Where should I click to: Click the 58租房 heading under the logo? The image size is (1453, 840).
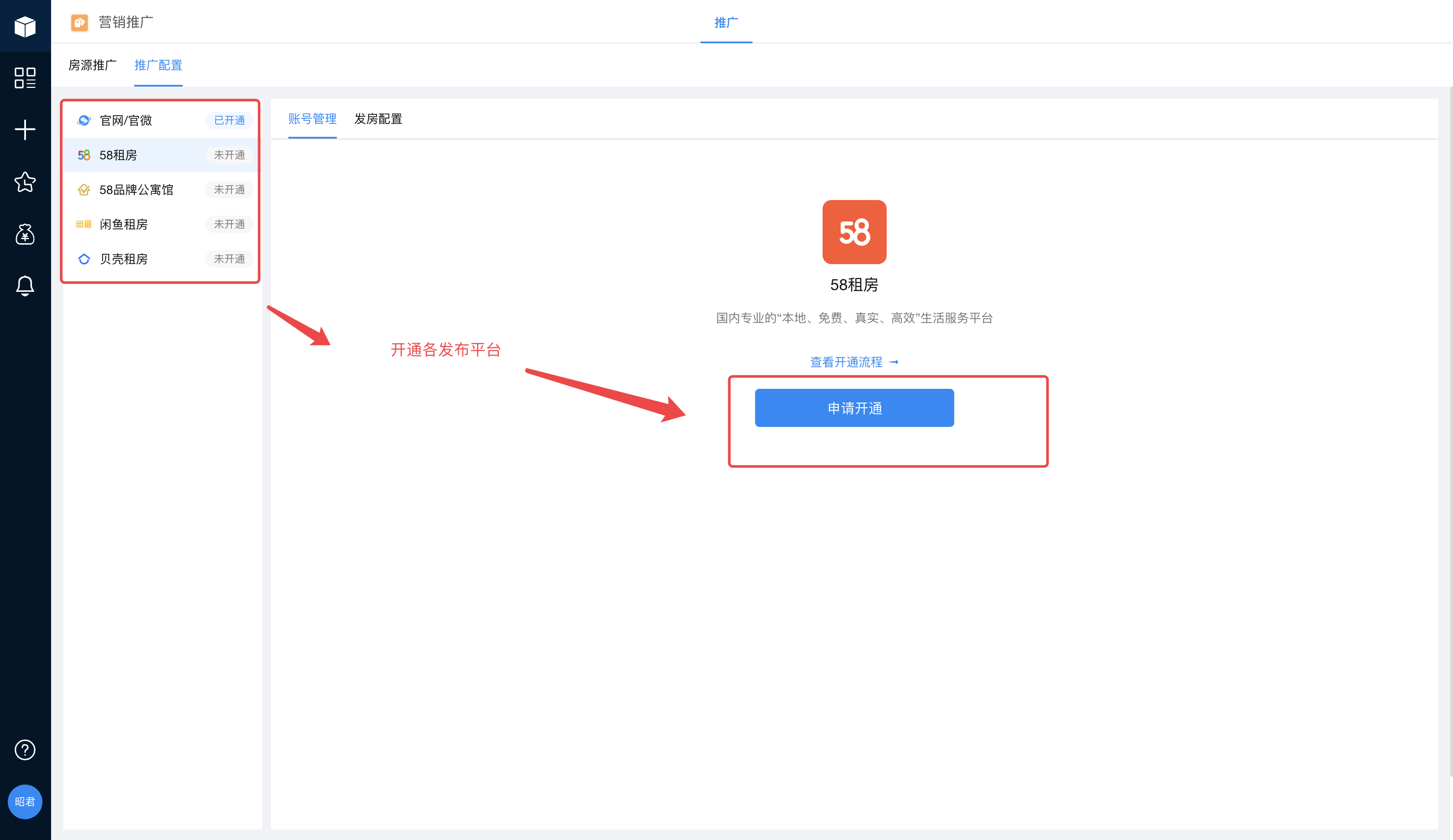(x=854, y=285)
